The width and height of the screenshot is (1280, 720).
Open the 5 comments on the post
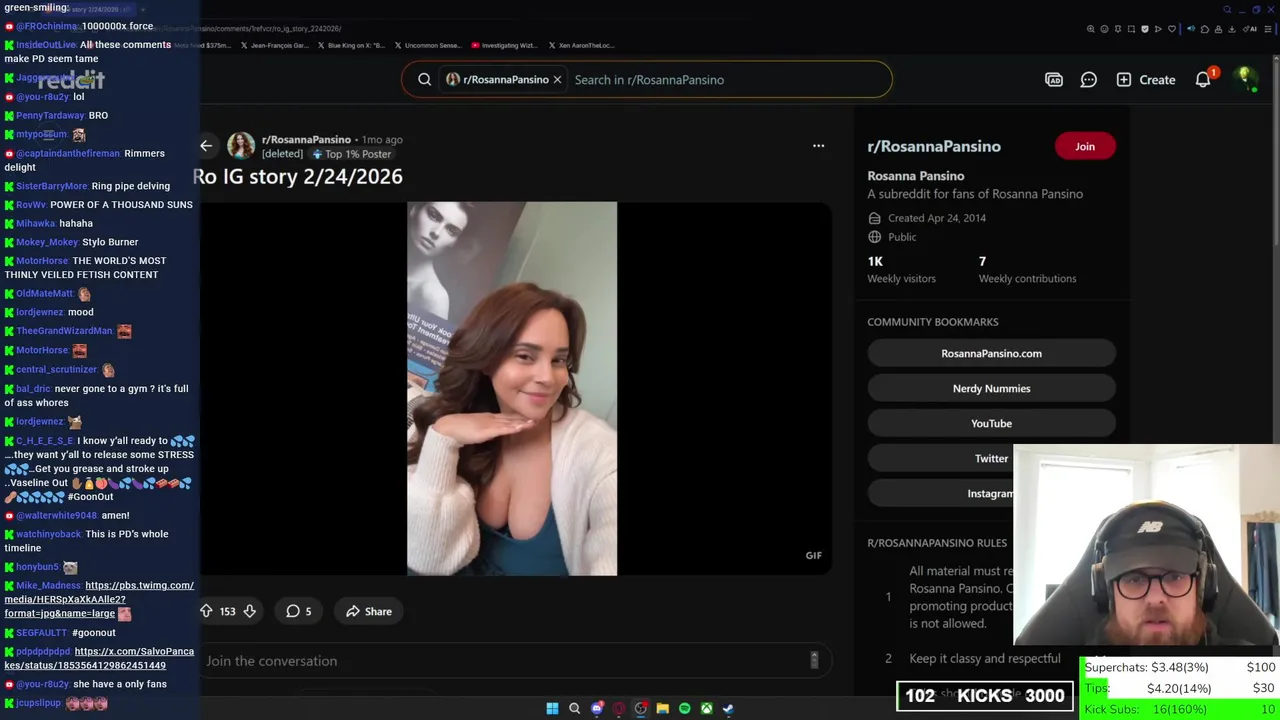299,611
